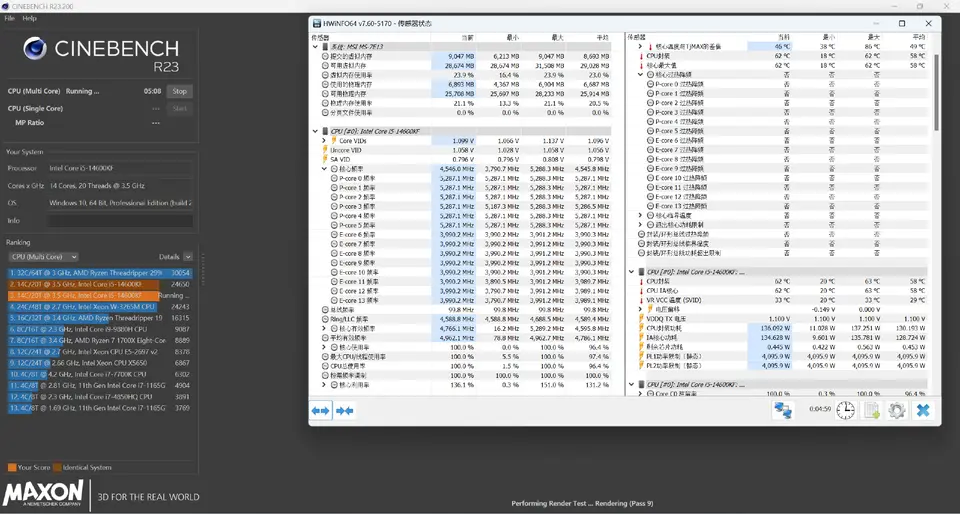Click the Info text field in Your System
960x514 pixels.
[120, 221]
